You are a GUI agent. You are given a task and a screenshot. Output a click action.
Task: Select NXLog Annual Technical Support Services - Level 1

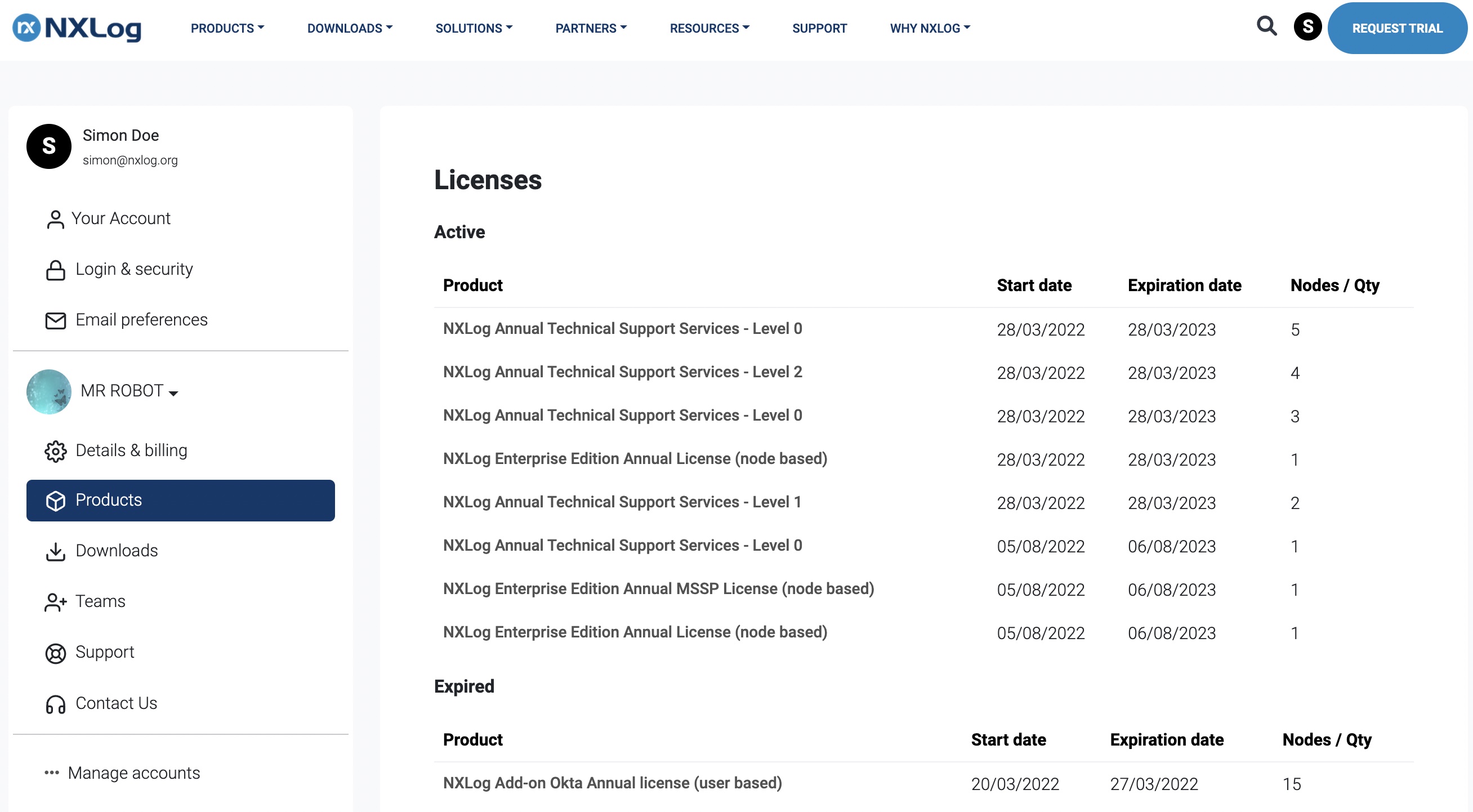(x=622, y=503)
